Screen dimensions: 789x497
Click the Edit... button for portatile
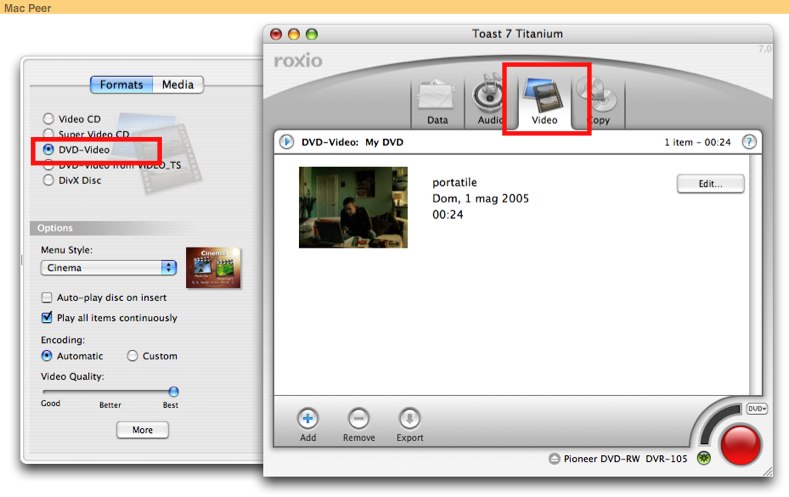pyautogui.click(x=711, y=184)
